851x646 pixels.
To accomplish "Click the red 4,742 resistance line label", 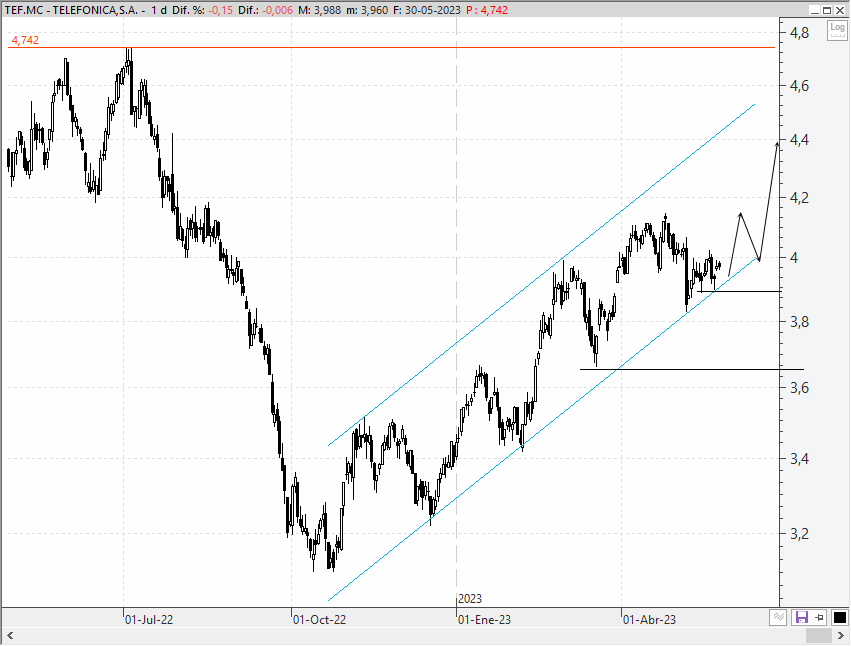I will click(x=25, y=40).
